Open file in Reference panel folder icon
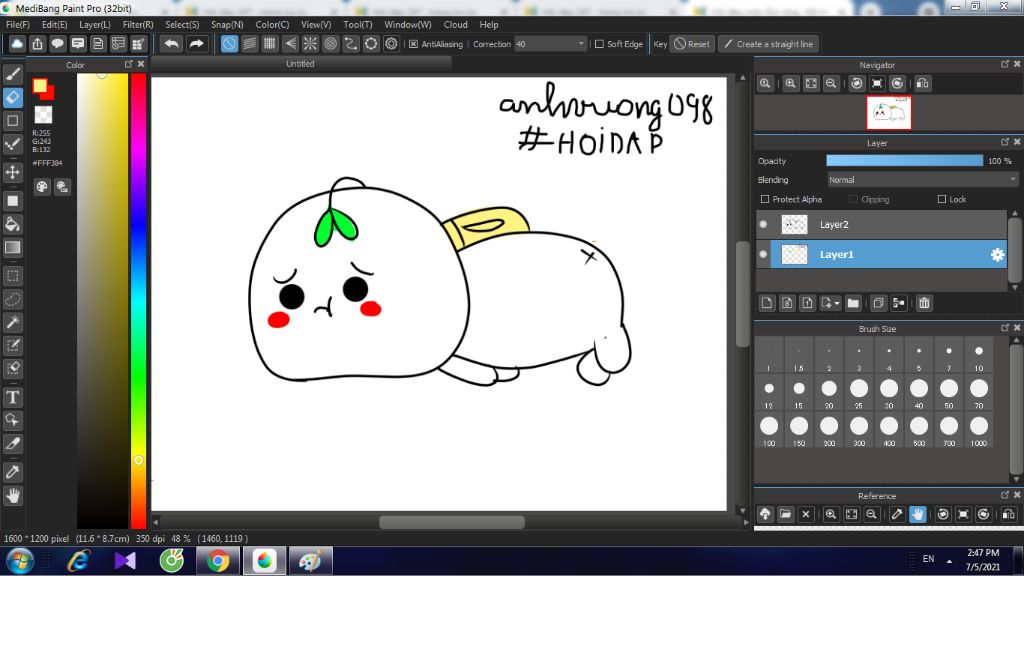 (x=786, y=514)
